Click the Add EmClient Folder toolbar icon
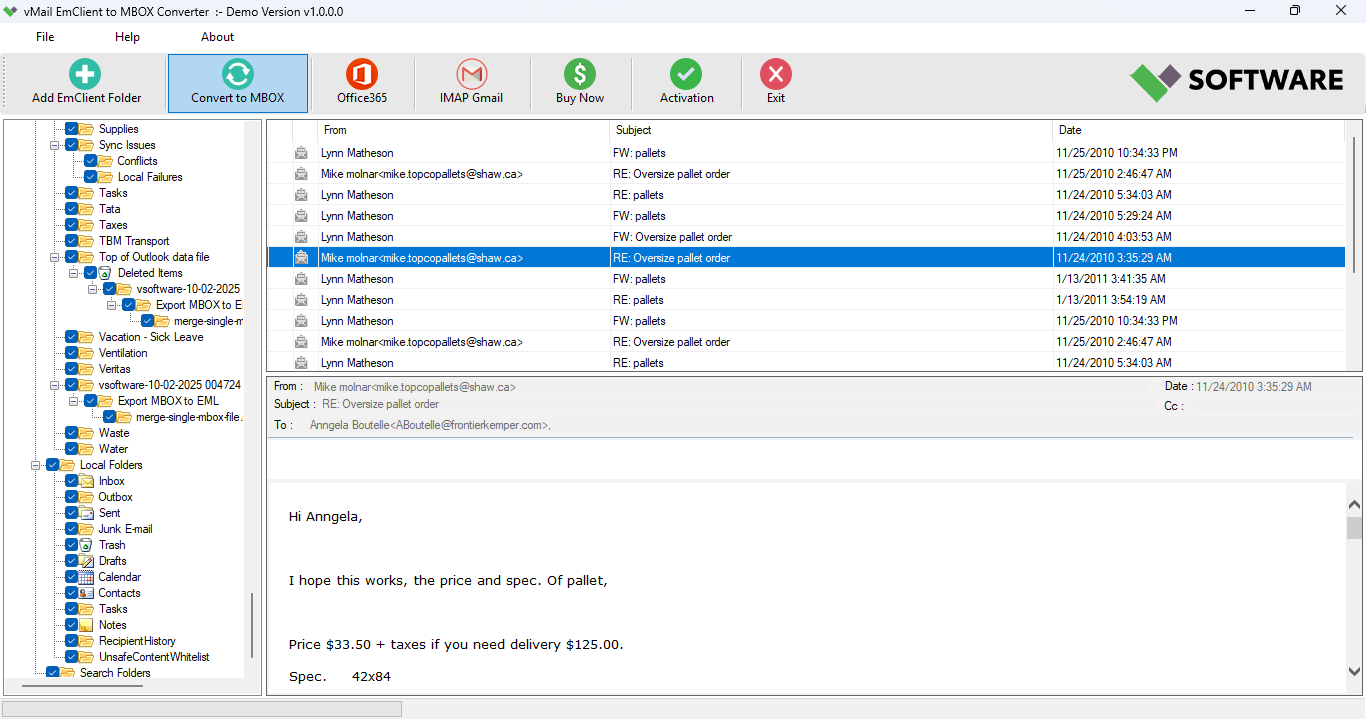The height and width of the screenshot is (720, 1366). click(85, 74)
